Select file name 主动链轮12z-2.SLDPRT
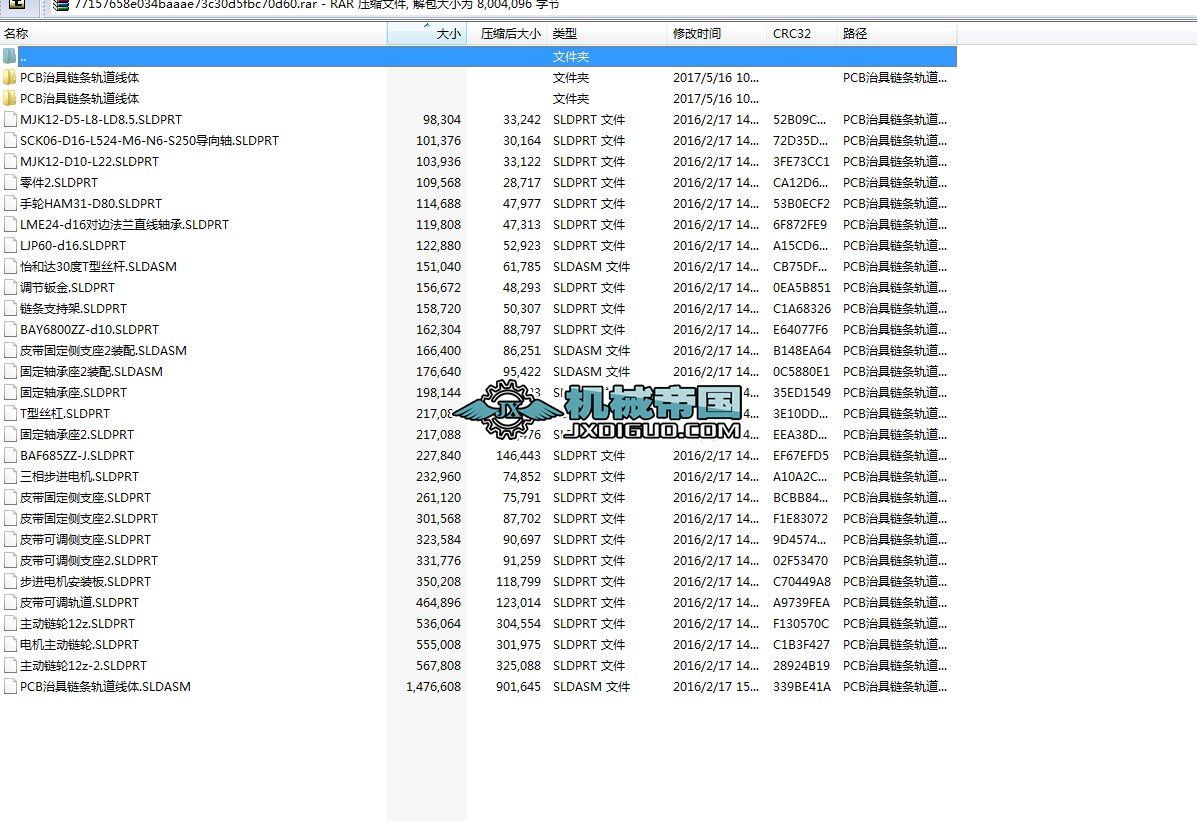1197x821 pixels. pyautogui.click(x=83, y=665)
